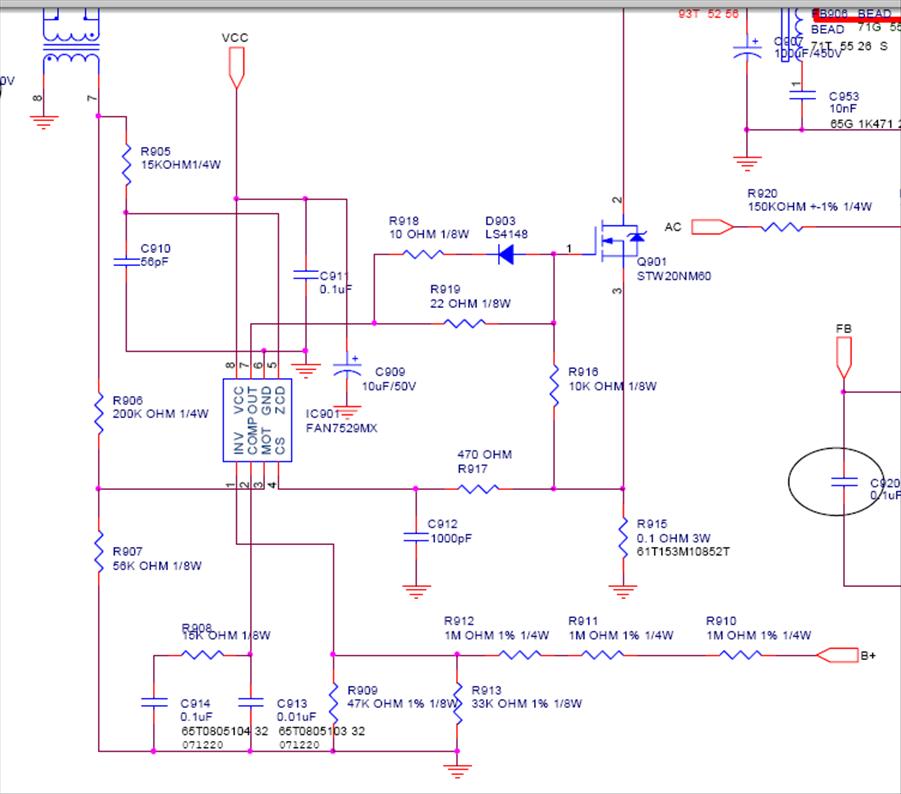
Task: Click the circled C920 capacitor symbol
Action: [844, 482]
